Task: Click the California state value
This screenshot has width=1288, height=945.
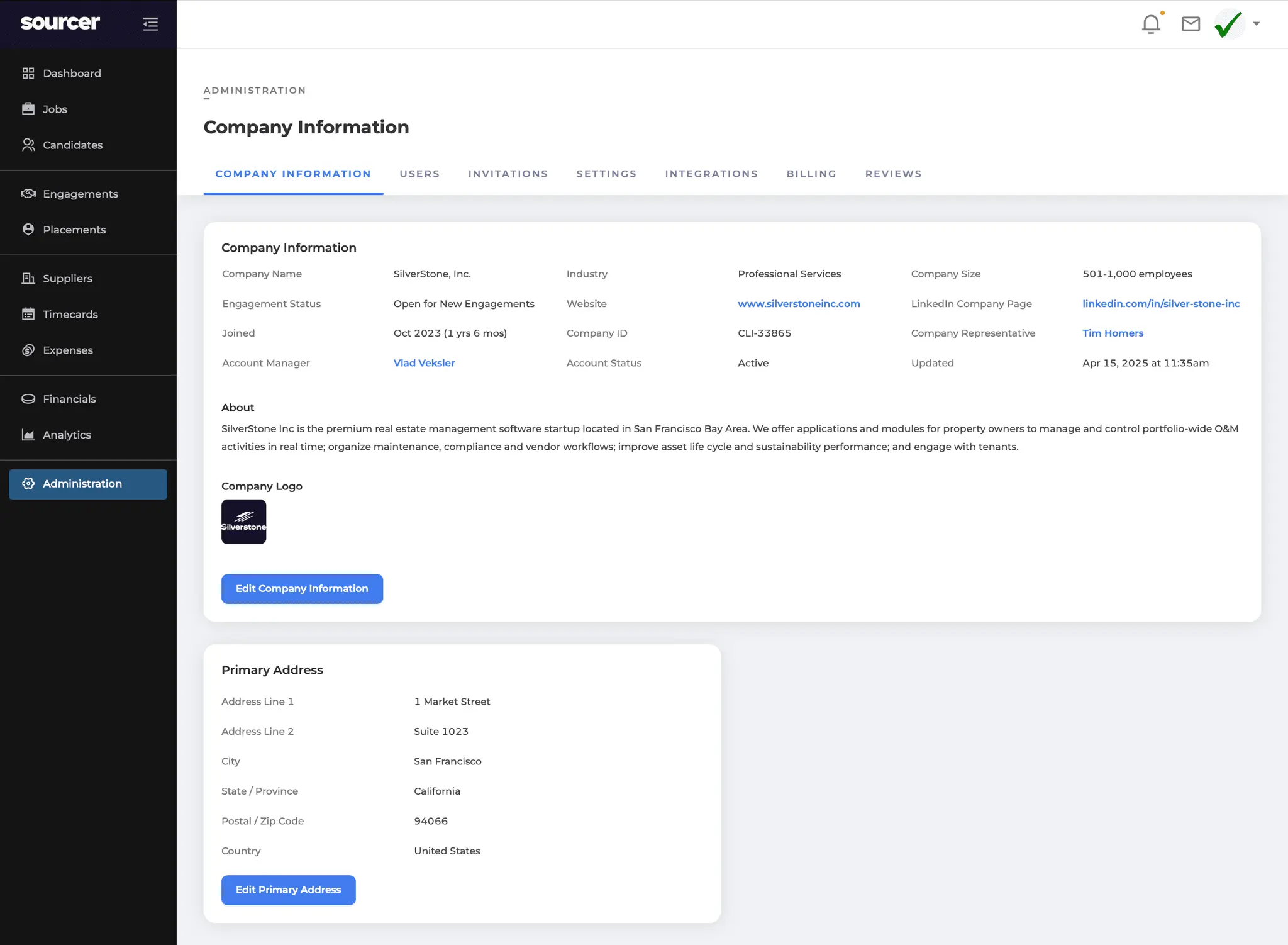Action: (436, 791)
